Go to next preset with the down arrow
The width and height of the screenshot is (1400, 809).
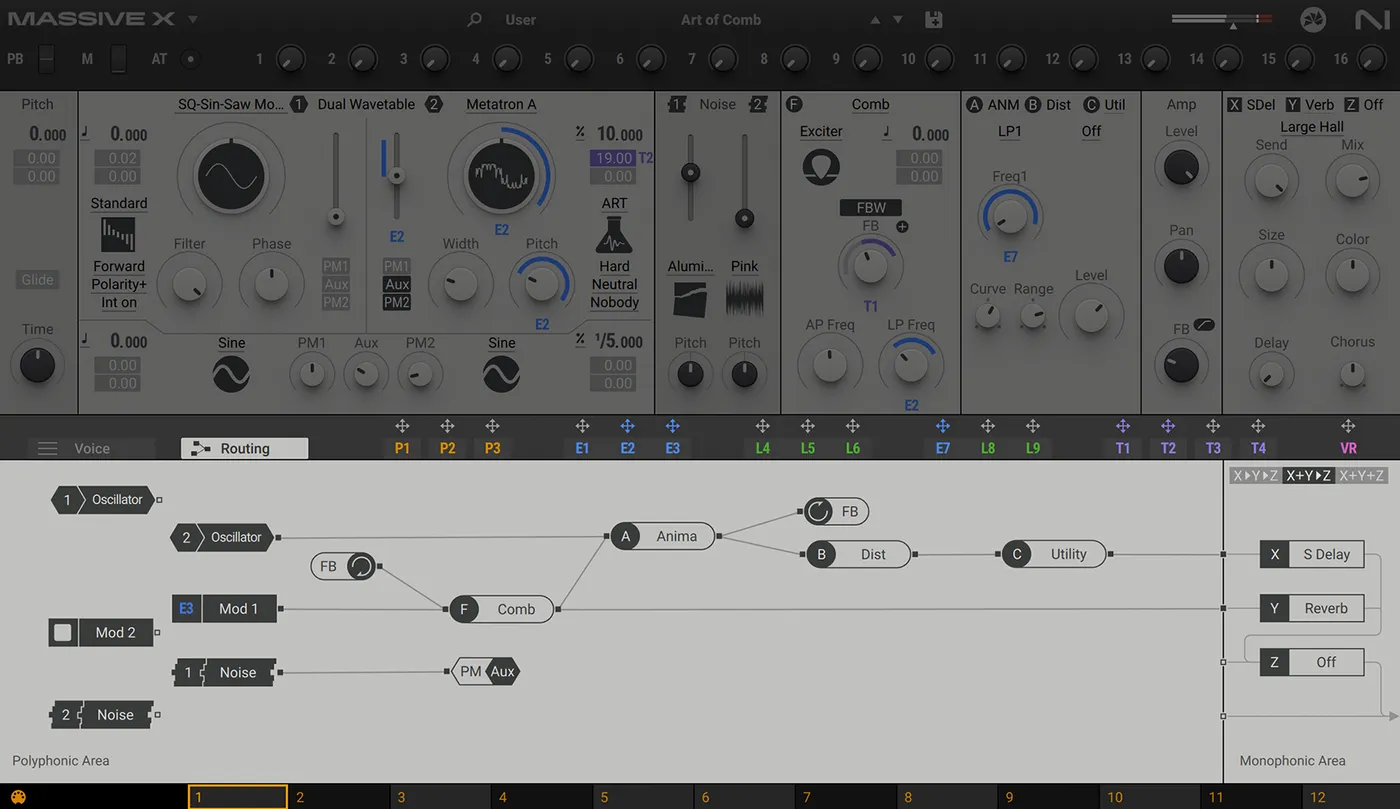[x=898, y=20]
